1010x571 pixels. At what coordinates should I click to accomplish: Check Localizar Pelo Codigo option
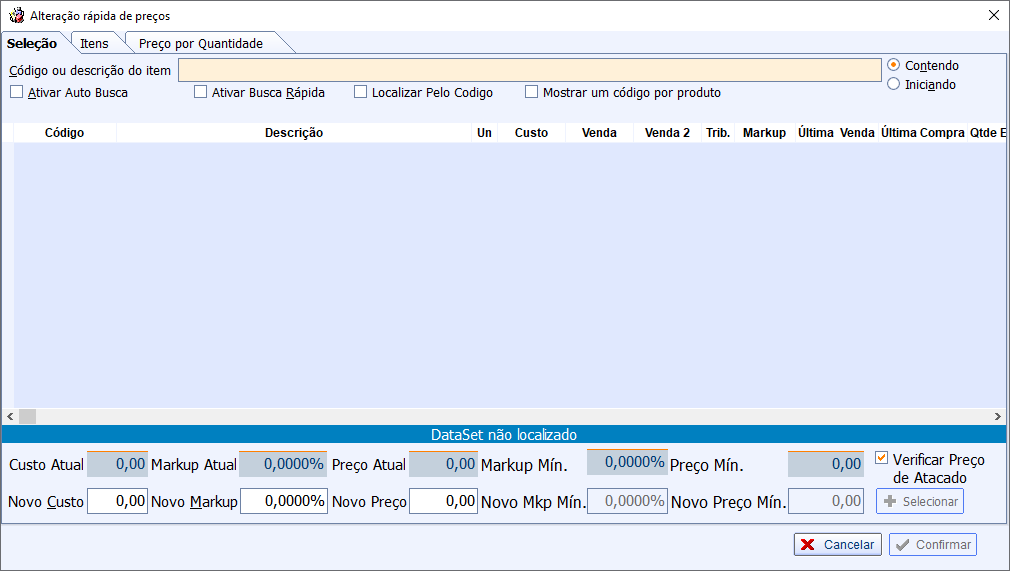tap(361, 92)
